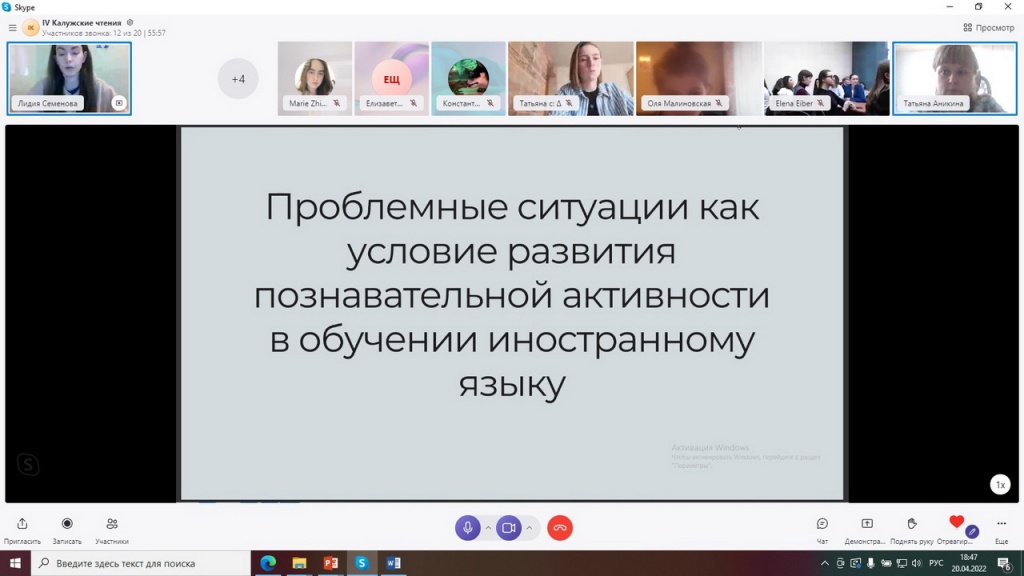Open the Еще more options menu

(1001, 524)
